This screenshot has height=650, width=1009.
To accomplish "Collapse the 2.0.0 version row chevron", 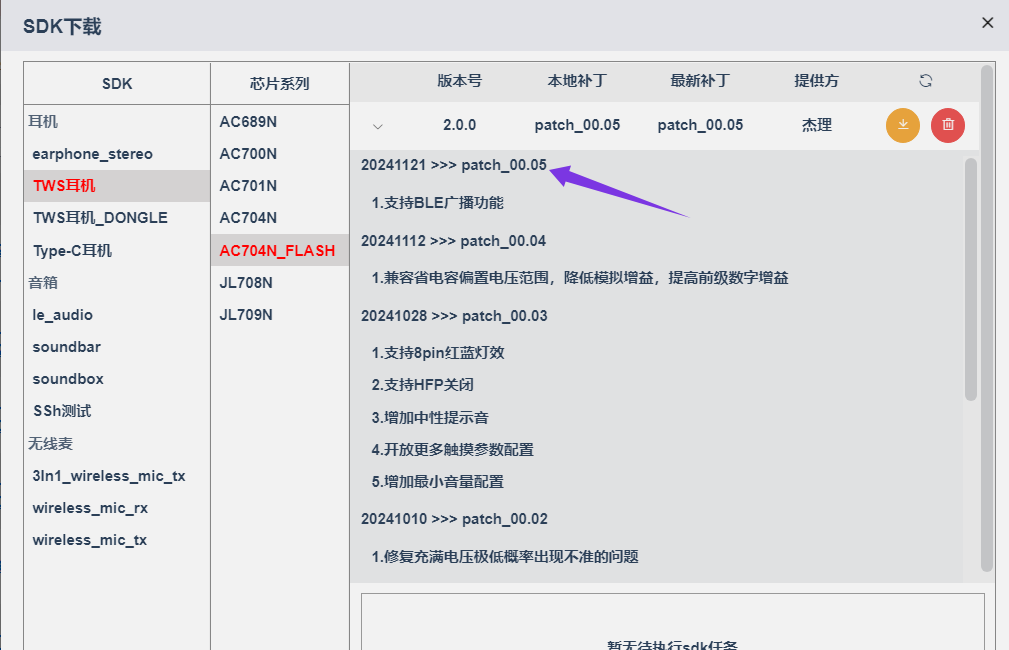I will pos(378,126).
